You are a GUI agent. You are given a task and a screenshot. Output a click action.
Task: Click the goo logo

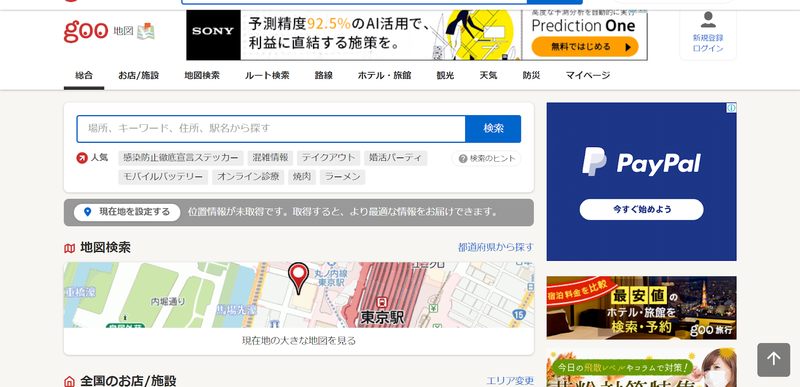86,31
